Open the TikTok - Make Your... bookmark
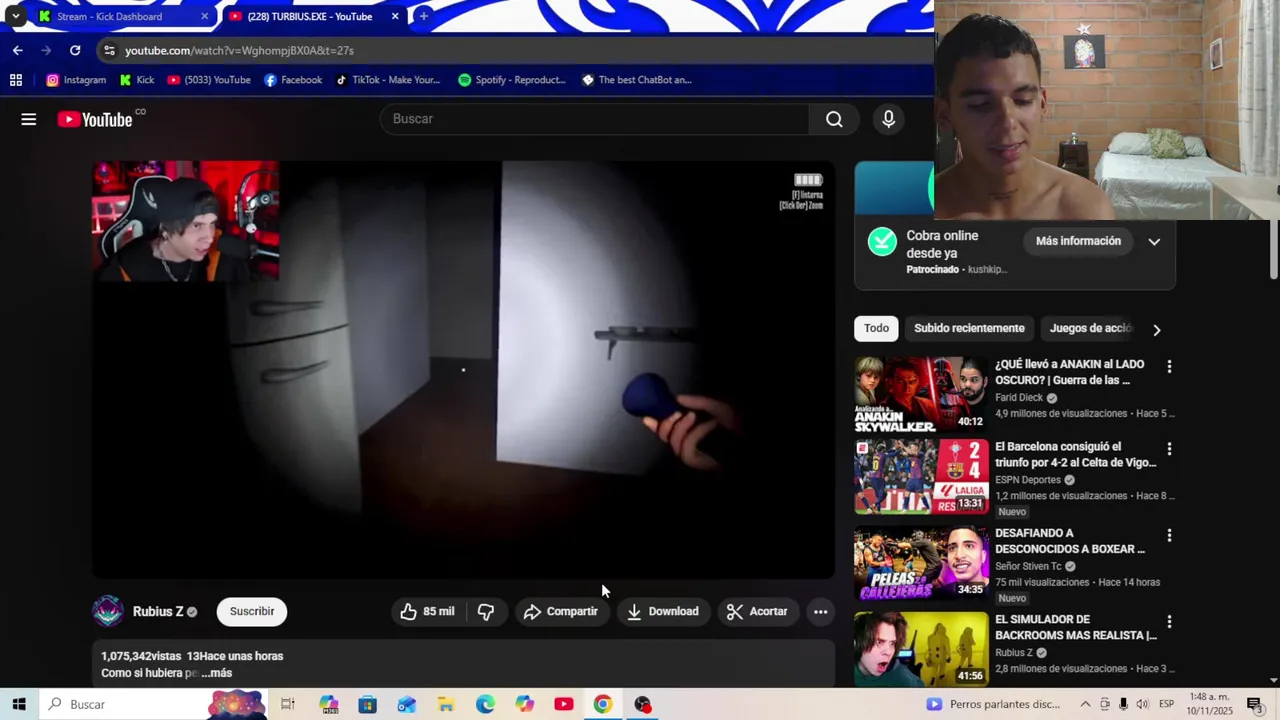Screen dimensions: 1280x720 pos(387,80)
